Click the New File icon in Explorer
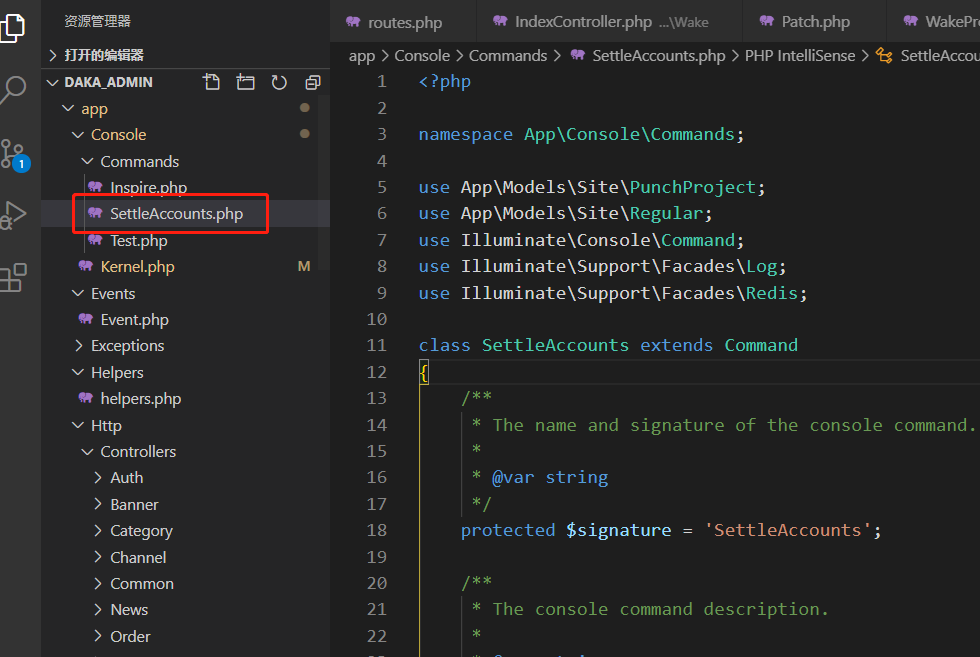 (x=212, y=82)
